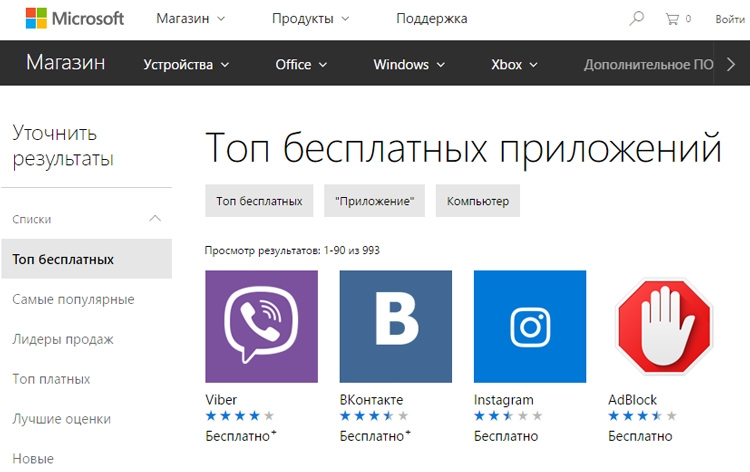The height and width of the screenshot is (472, 750).
Task: Click the Просмотр результатов: 1-90 из 993 text
Action: coord(292,251)
